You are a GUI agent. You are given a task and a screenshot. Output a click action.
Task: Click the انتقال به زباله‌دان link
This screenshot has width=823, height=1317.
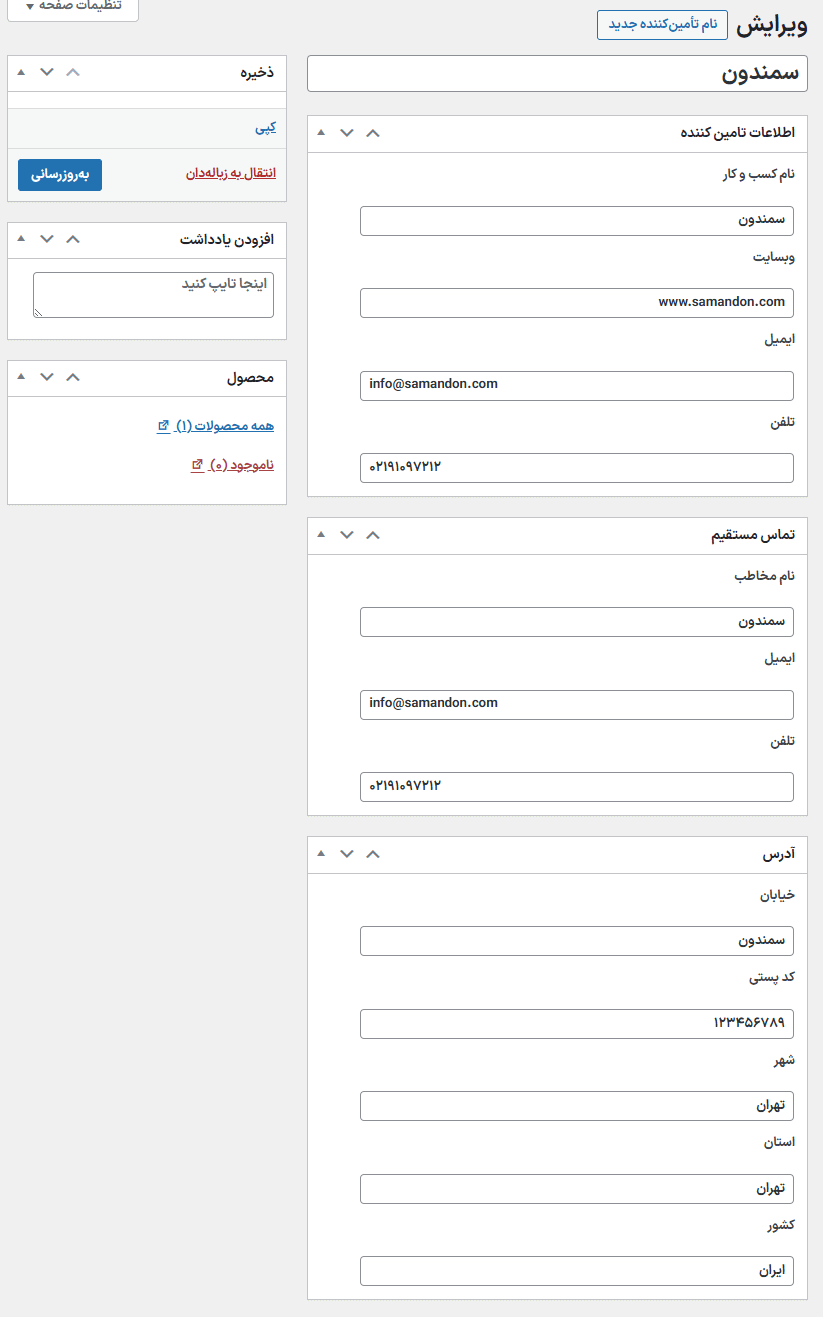[231, 173]
